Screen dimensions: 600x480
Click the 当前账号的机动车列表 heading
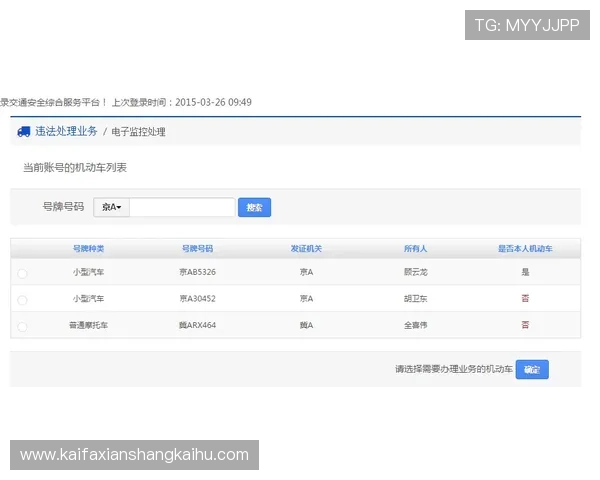75,168
